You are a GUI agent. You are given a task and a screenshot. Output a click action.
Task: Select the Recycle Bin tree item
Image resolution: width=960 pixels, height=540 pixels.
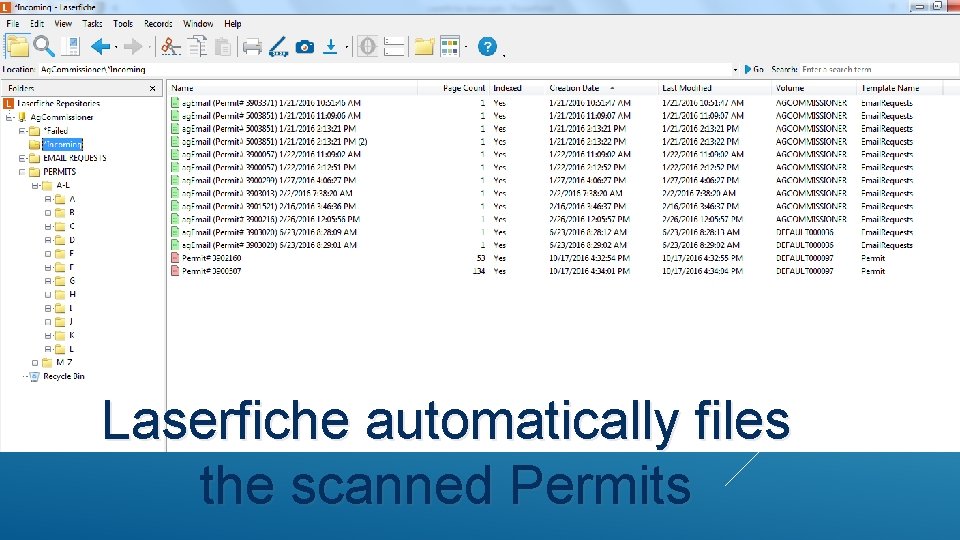pos(64,377)
